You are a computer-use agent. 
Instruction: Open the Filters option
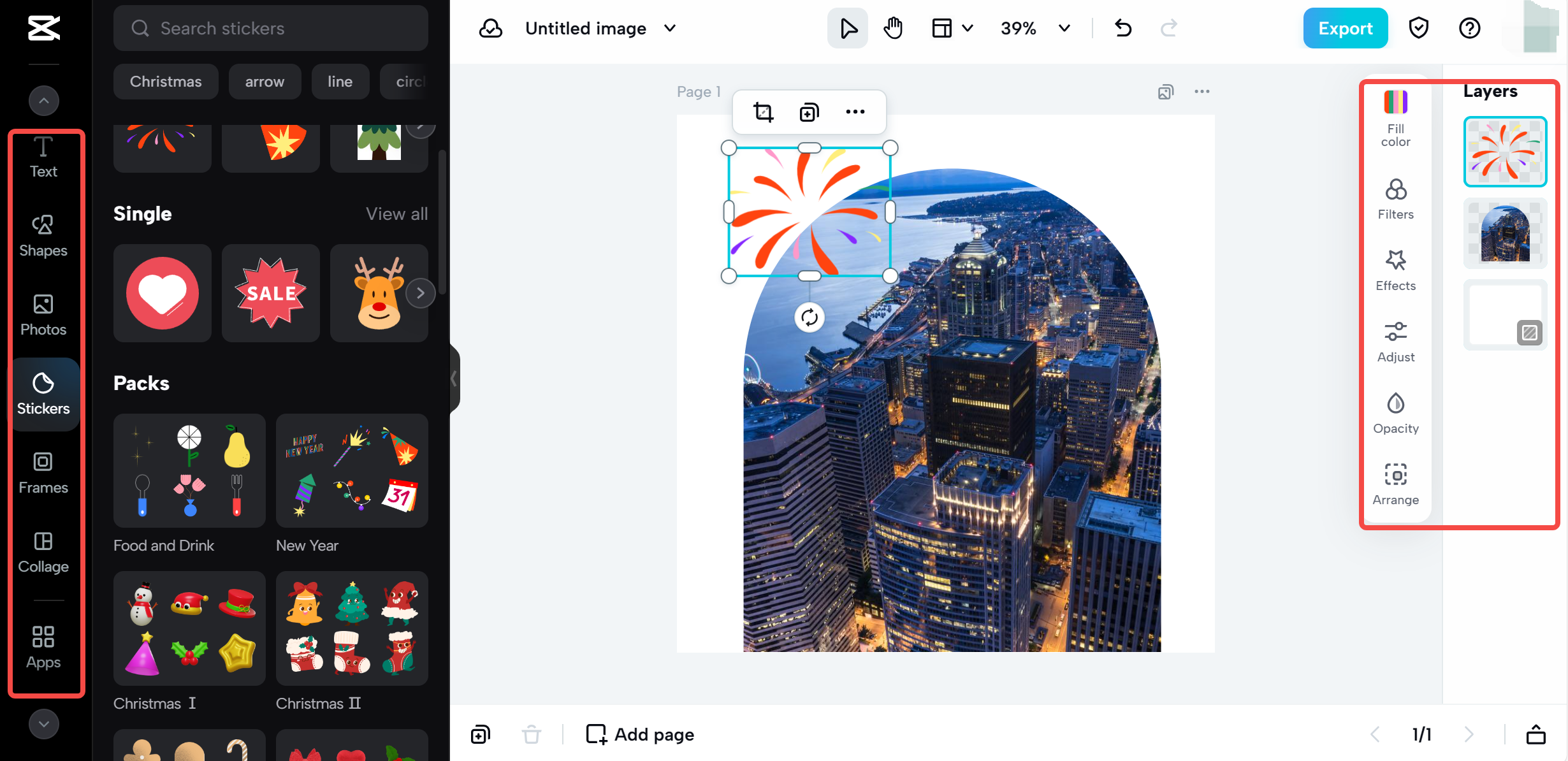tap(1395, 199)
